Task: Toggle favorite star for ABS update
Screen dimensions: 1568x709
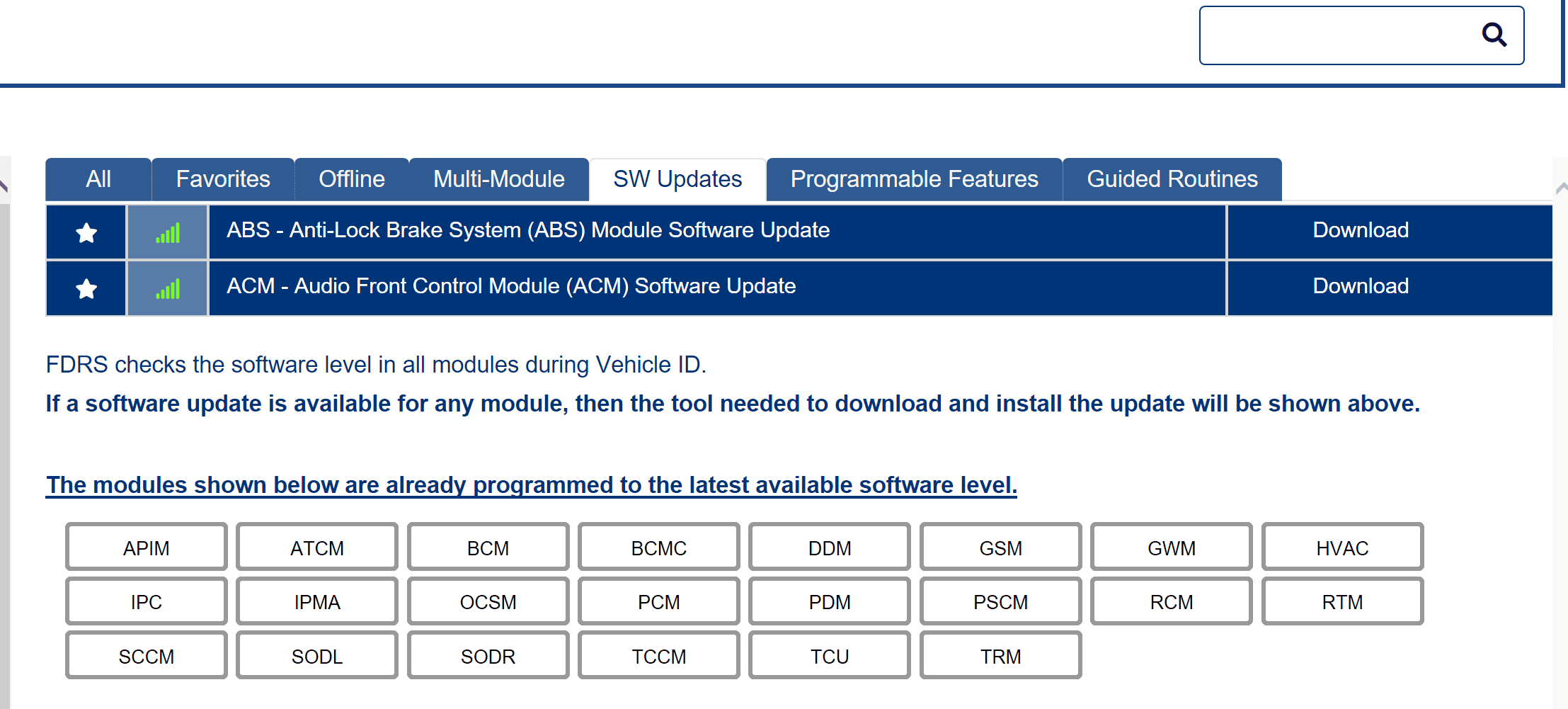Action: [x=86, y=232]
